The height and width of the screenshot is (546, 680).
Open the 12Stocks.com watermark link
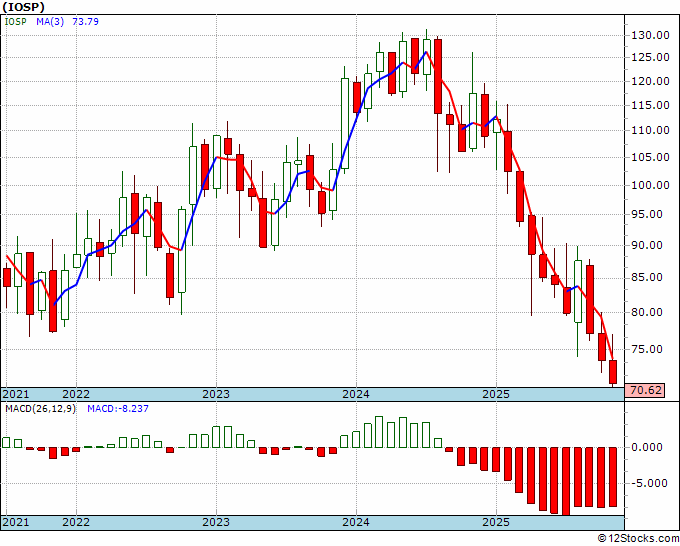[x=638, y=538]
